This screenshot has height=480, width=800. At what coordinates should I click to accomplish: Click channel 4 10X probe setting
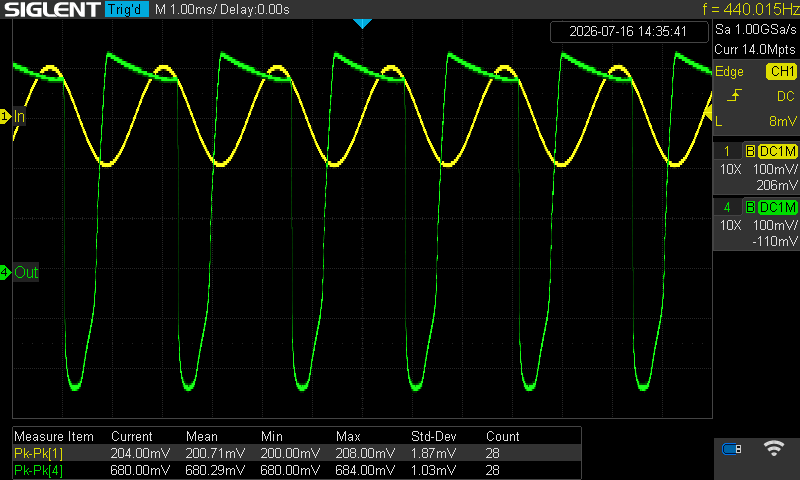[730, 225]
